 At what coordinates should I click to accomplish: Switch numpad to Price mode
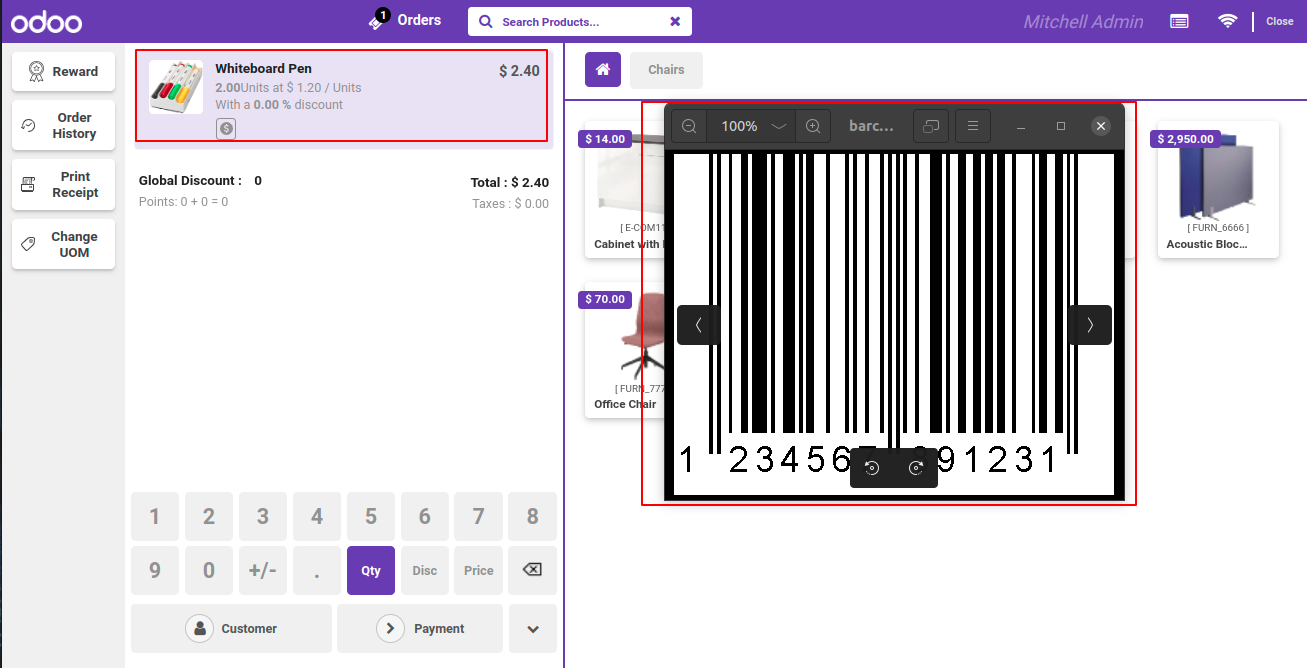[x=479, y=571]
